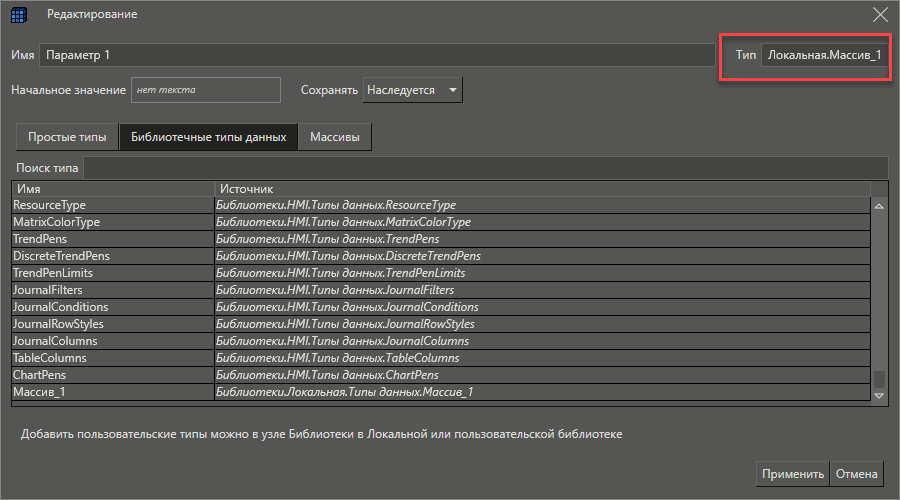Click the app grid icon in title bar
The image size is (900, 500).
tap(20, 15)
